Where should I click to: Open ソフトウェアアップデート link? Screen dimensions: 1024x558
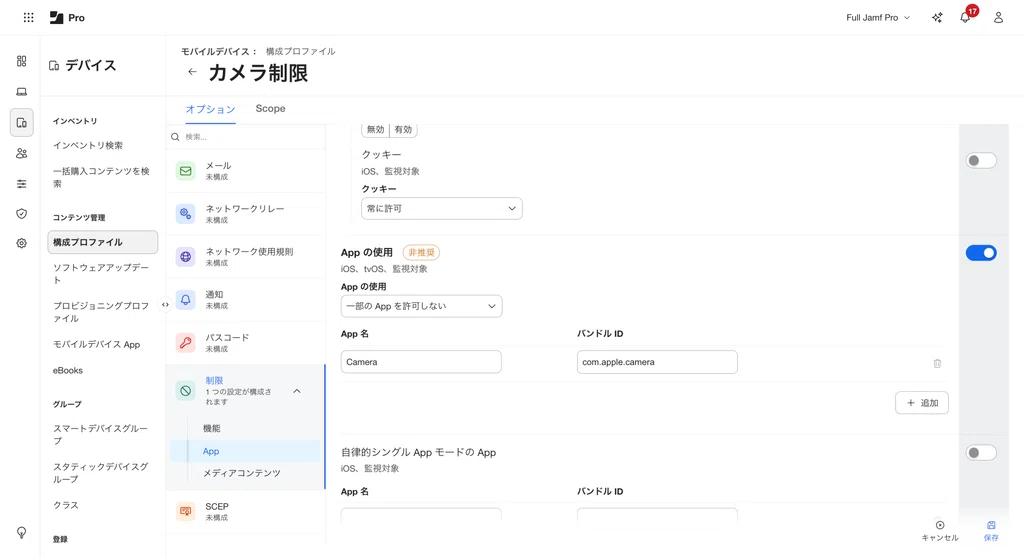(x=101, y=274)
